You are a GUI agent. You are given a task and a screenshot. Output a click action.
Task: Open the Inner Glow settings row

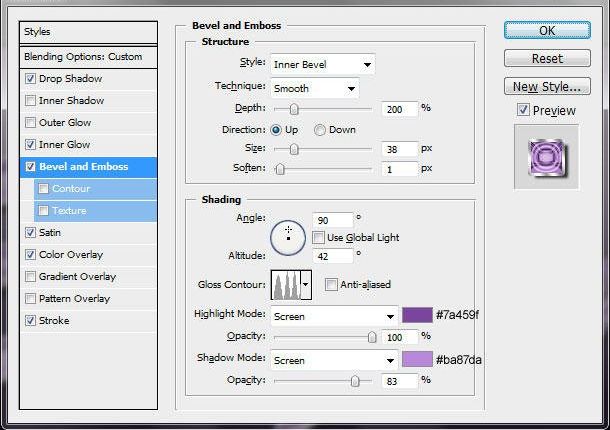[88, 144]
